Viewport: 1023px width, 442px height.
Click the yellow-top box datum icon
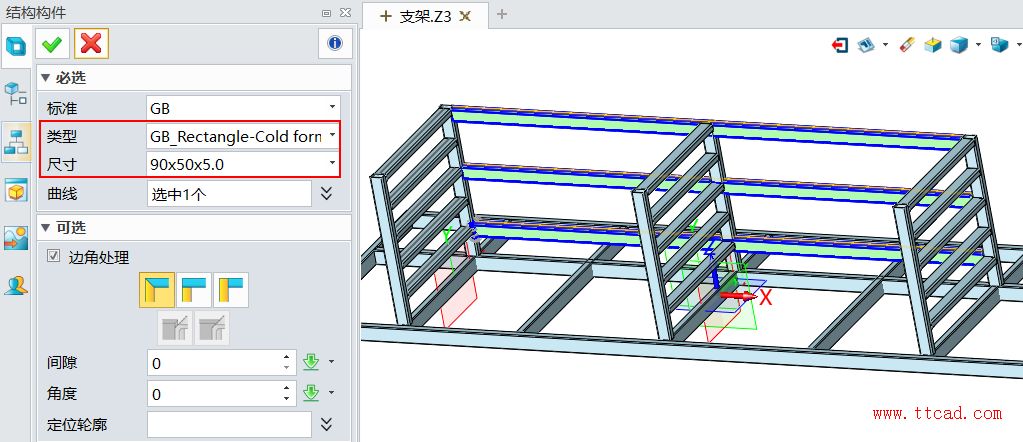coord(933,44)
